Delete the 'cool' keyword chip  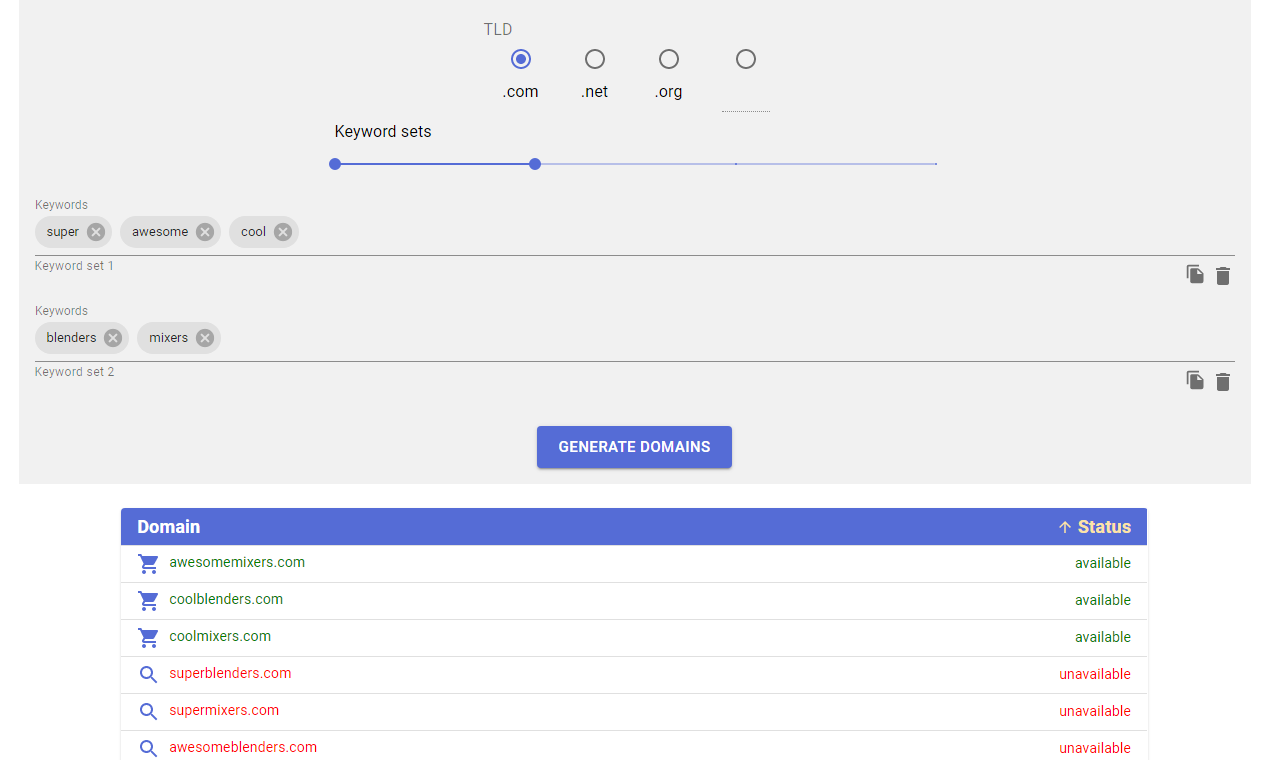click(281, 231)
